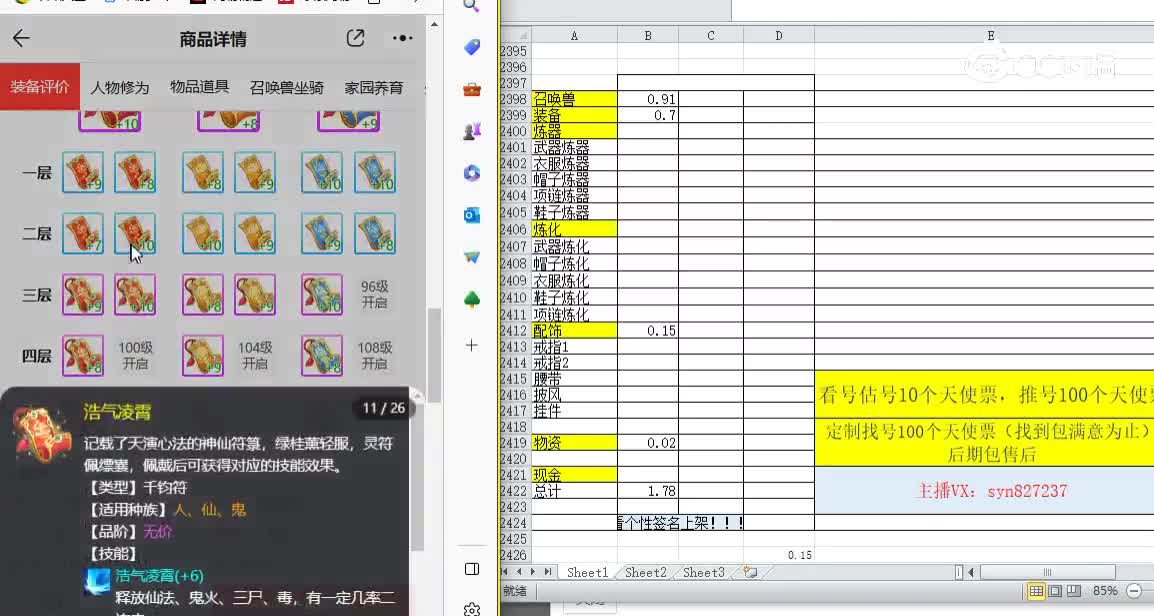1154x616 pixels.
Task: Switch to Page Layout view in status bar
Action: tap(1055, 590)
